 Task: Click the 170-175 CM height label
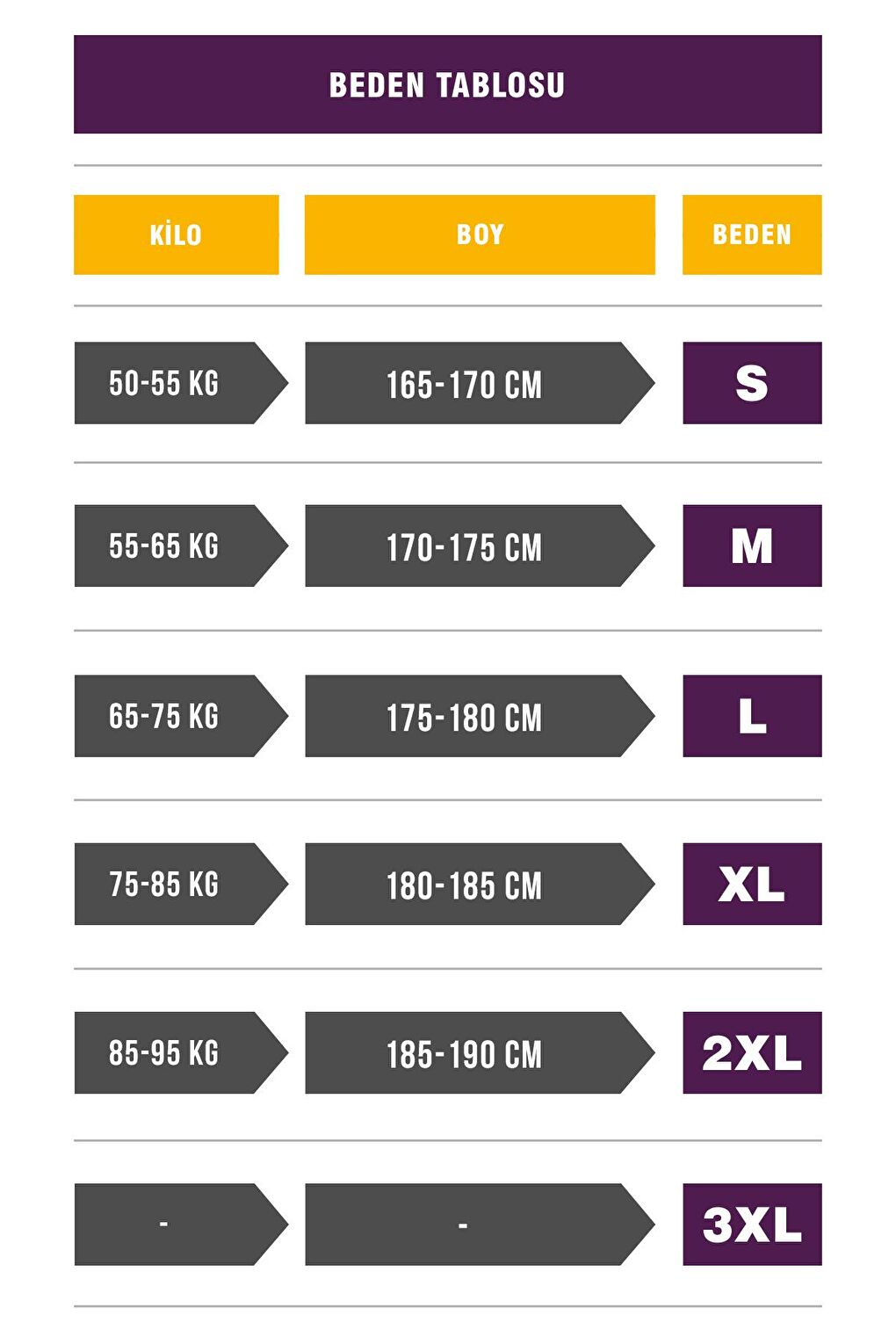[x=465, y=546]
